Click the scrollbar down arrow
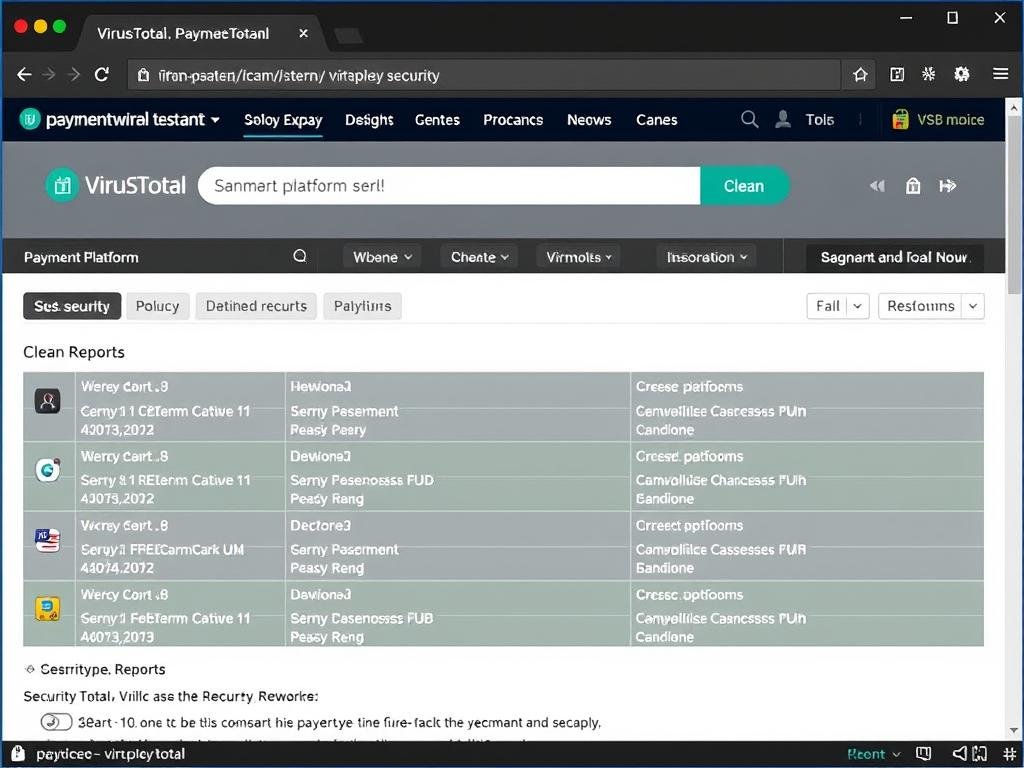Viewport: 1024px width, 768px height. (1014, 731)
